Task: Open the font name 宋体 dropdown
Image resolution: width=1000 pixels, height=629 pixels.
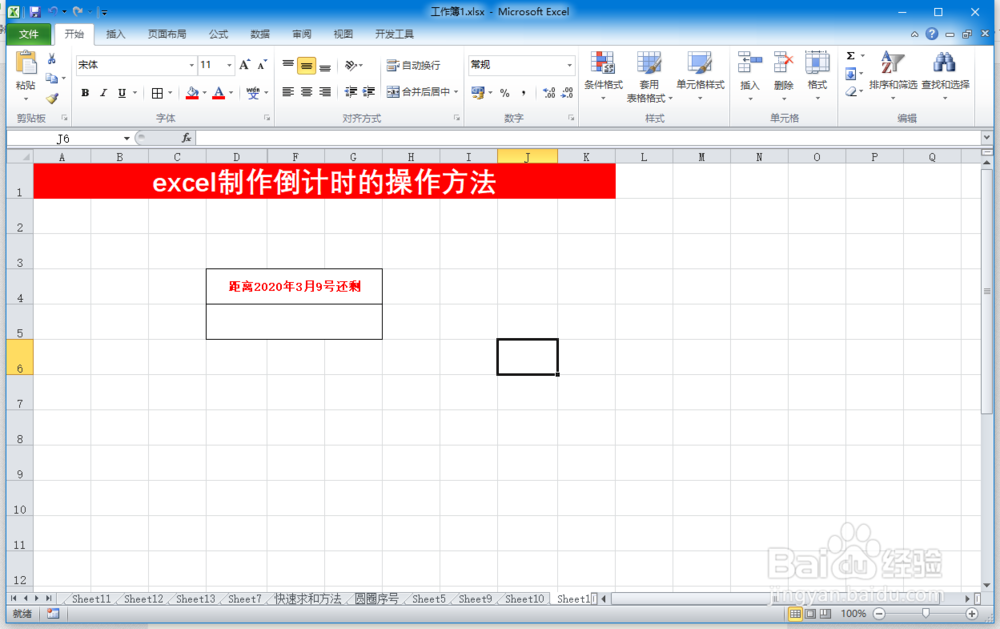Action: pyautogui.click(x=191, y=65)
